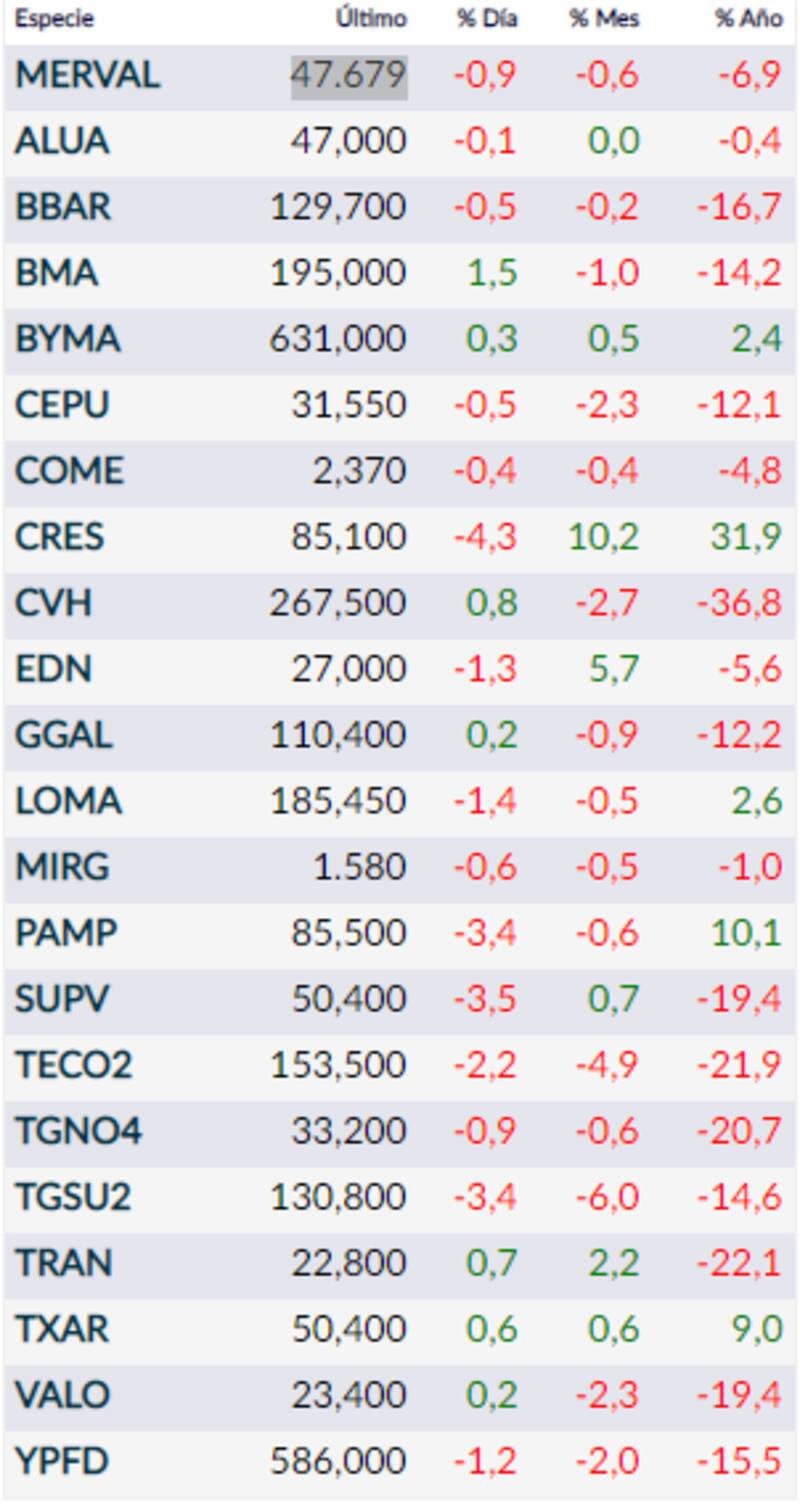Screen dimensions: 800x1508
Task: Select the highlighted MERVAL value 47.679
Action: coord(349,76)
